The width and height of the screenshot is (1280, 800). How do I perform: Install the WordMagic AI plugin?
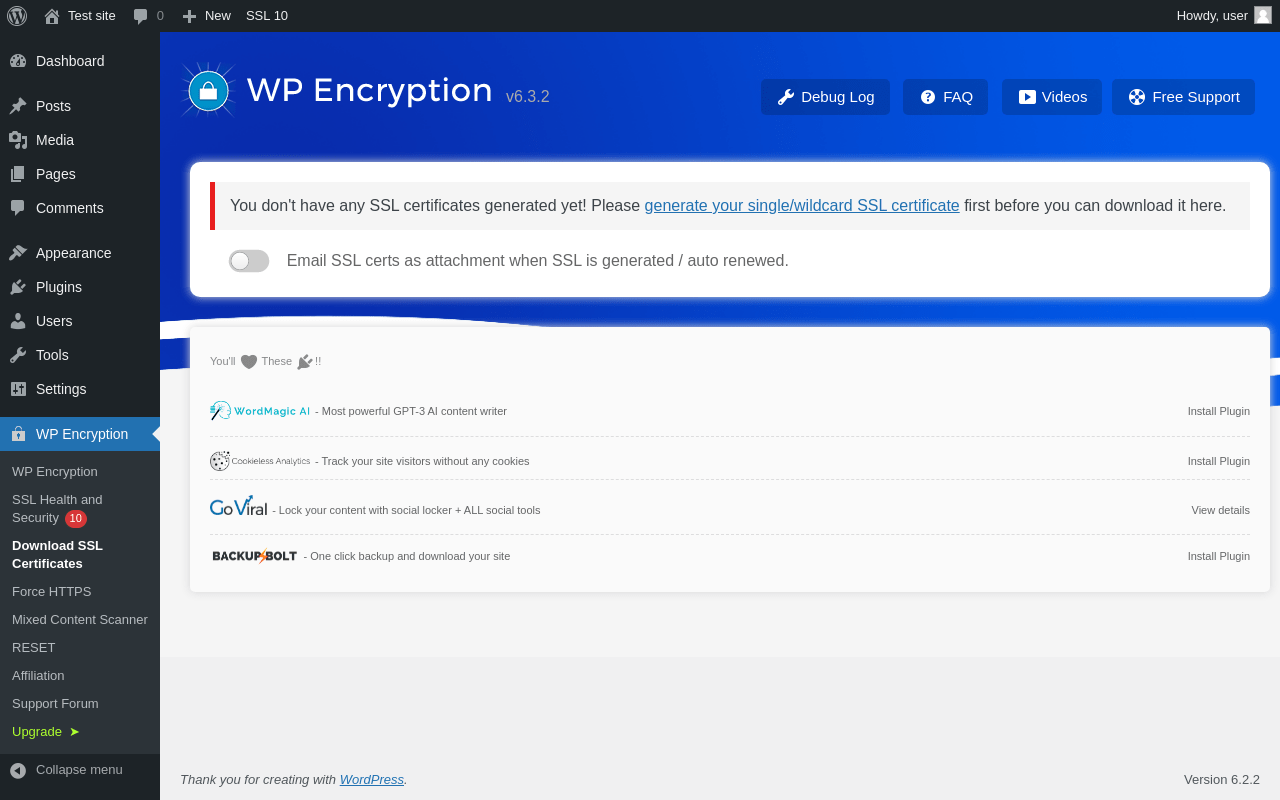(x=1218, y=411)
